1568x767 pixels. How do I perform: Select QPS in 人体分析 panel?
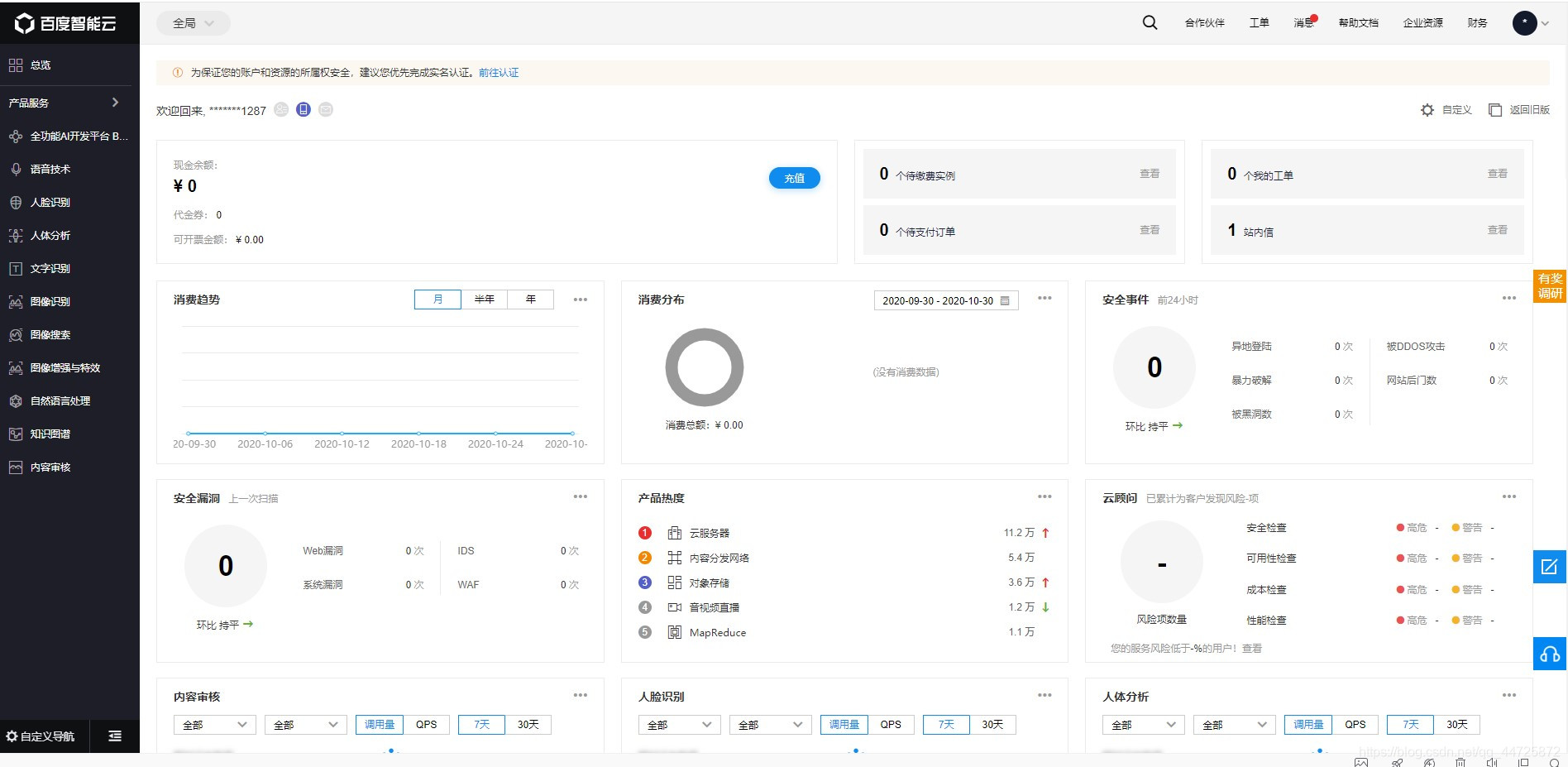click(x=1355, y=724)
